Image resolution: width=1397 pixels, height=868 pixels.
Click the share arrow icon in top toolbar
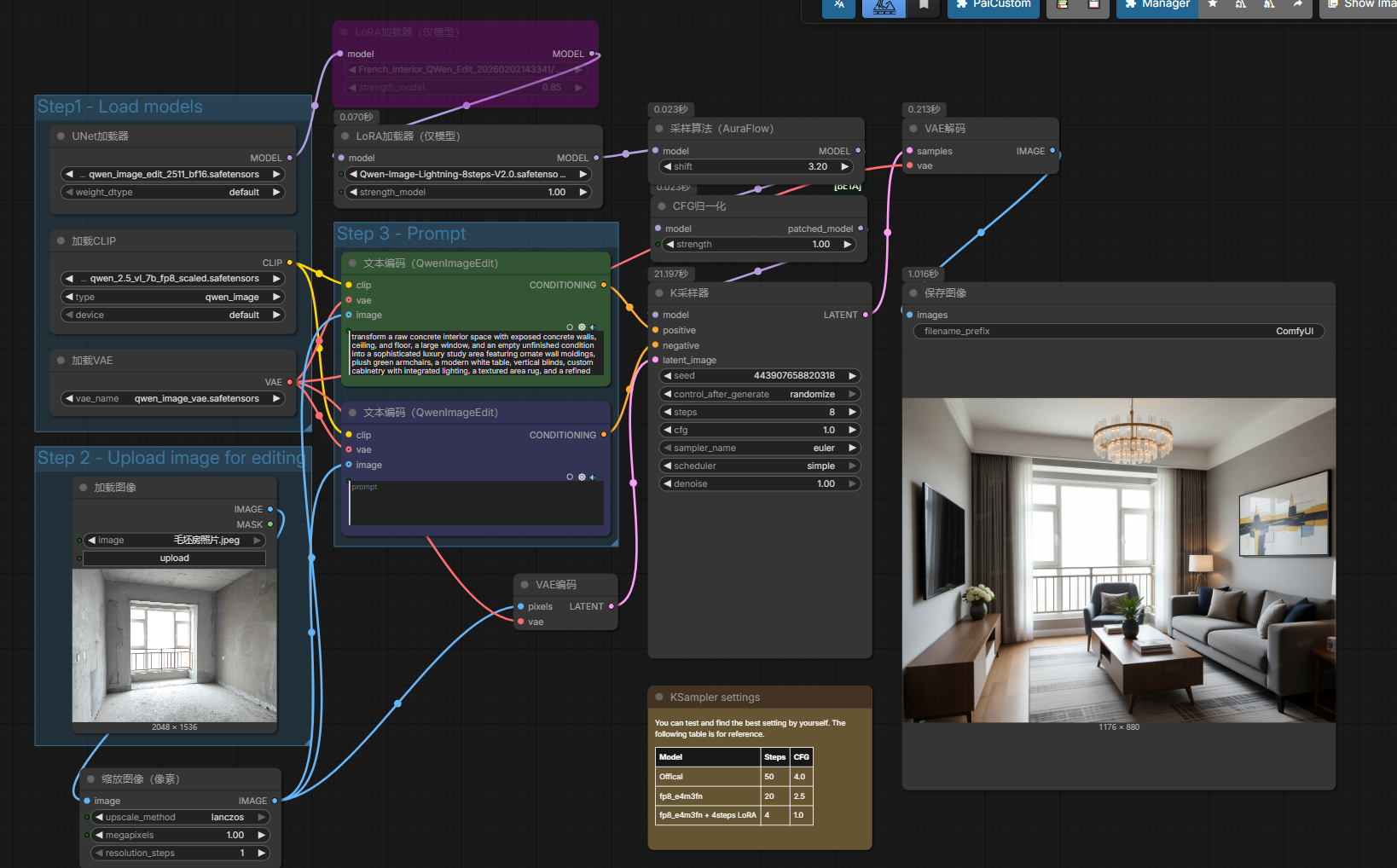tap(1297, 5)
